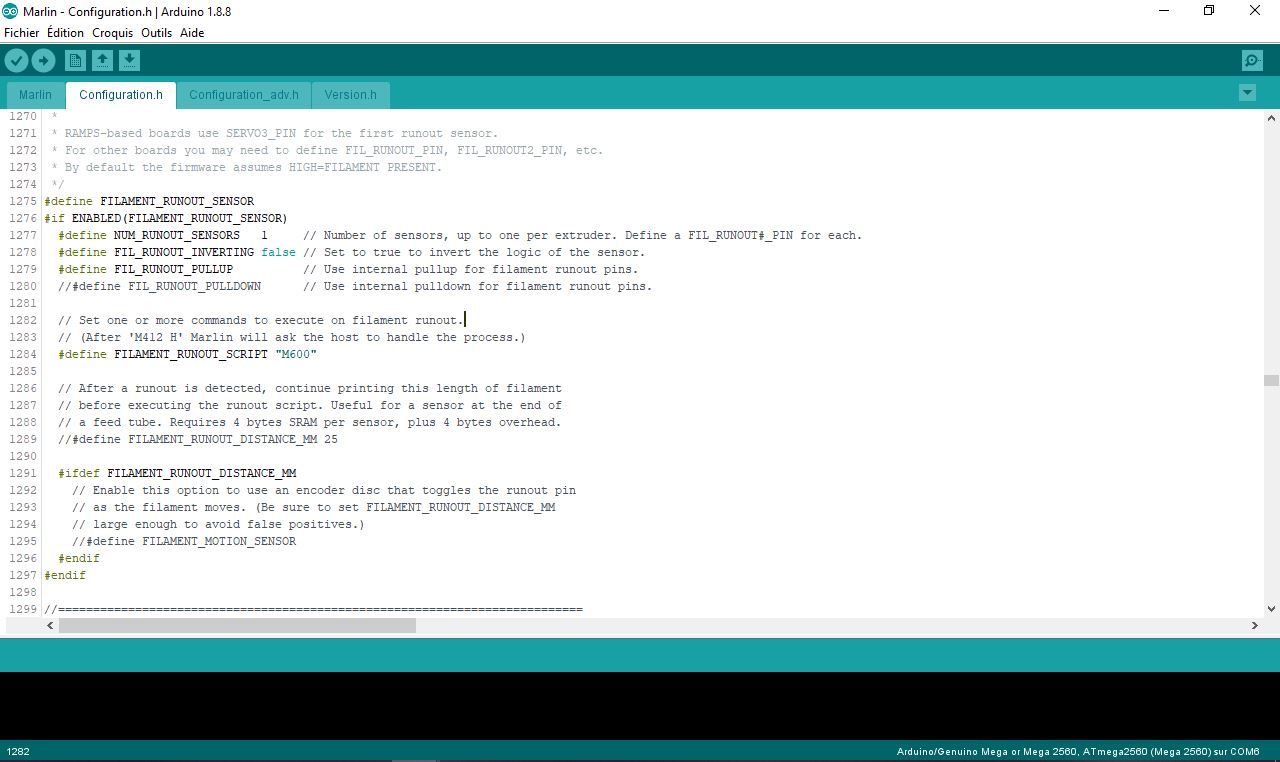Click 'large enough to avoid false positives' comment
This screenshot has width=1280, height=762.
point(218,524)
